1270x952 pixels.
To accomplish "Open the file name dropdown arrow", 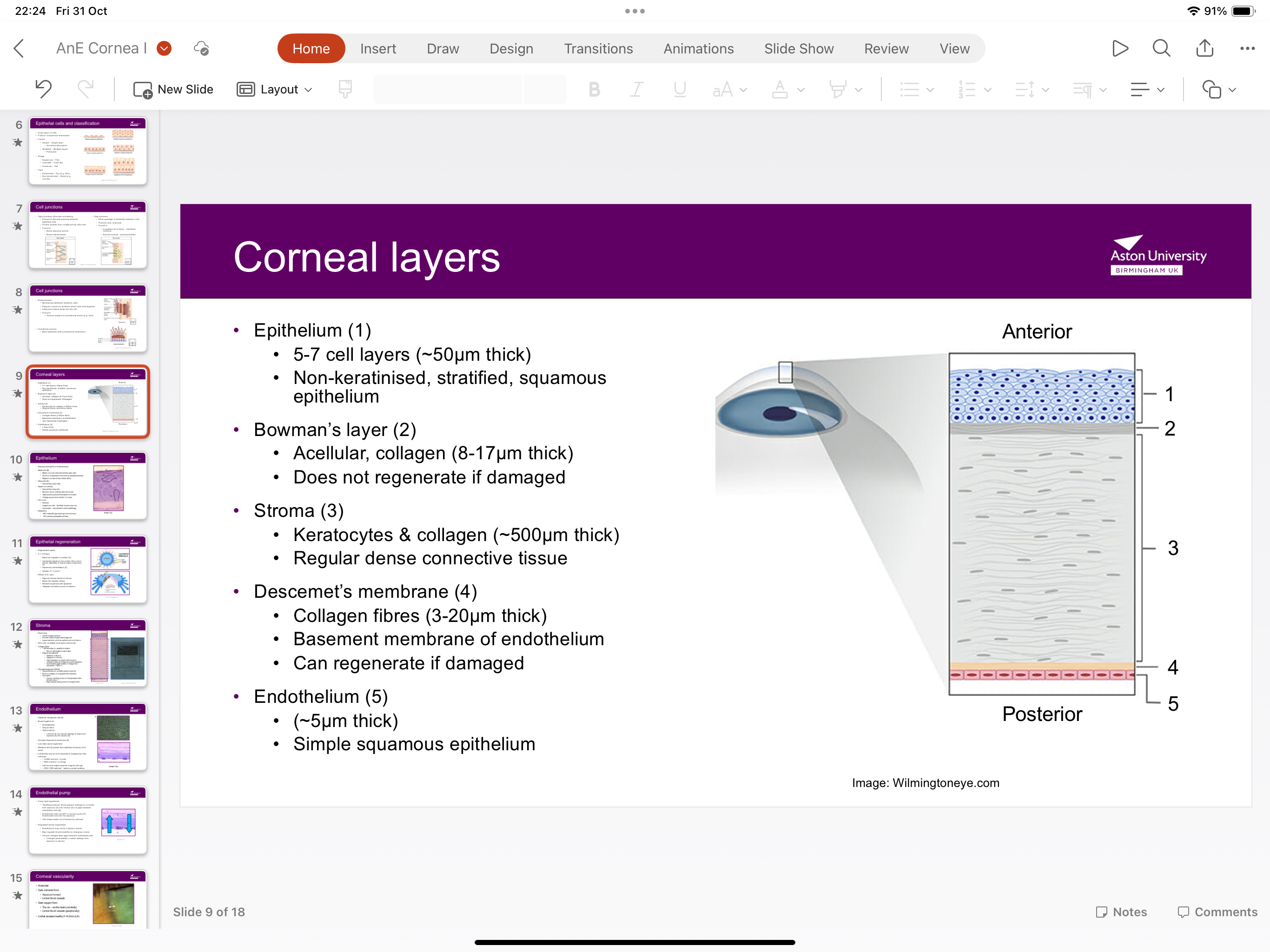I will coord(164,48).
